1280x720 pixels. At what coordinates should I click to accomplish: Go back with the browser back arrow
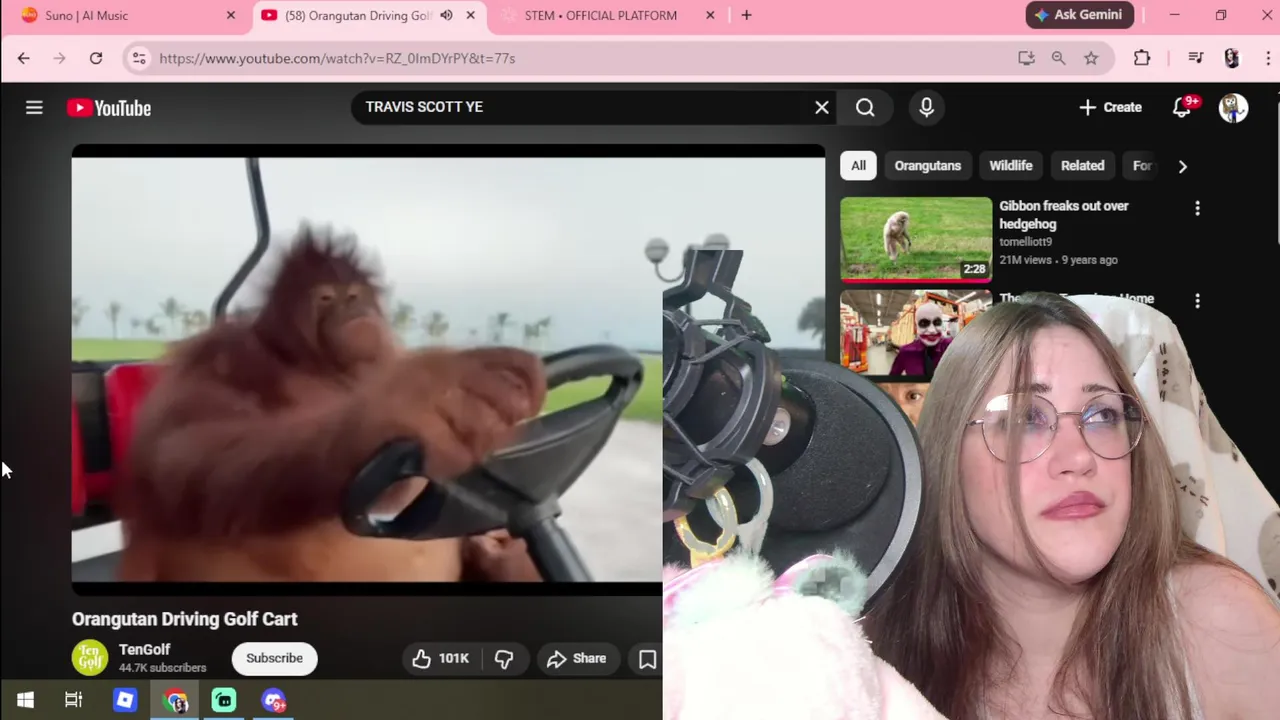[x=23, y=58]
